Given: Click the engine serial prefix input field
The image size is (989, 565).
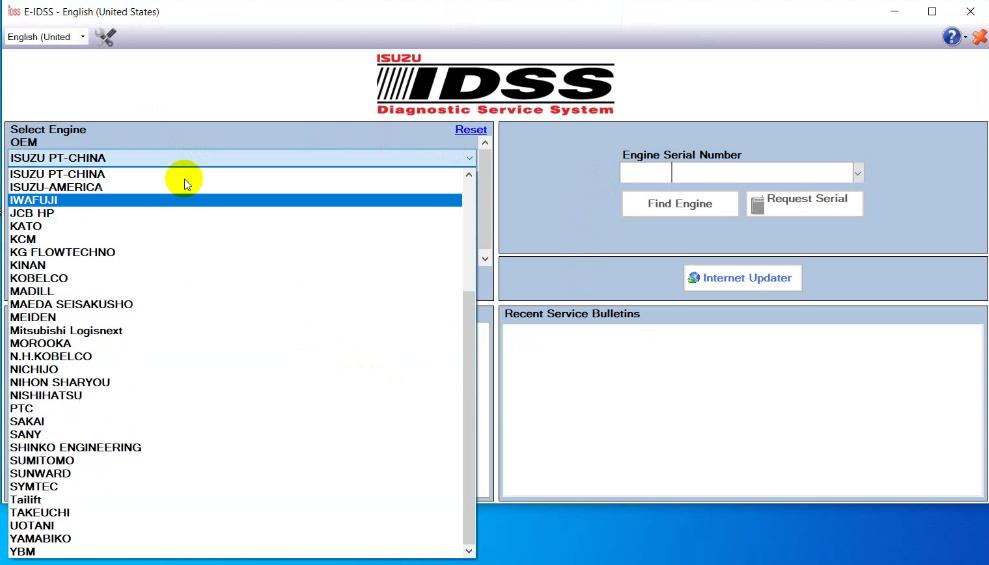Looking at the screenshot, I should pyautogui.click(x=645, y=173).
